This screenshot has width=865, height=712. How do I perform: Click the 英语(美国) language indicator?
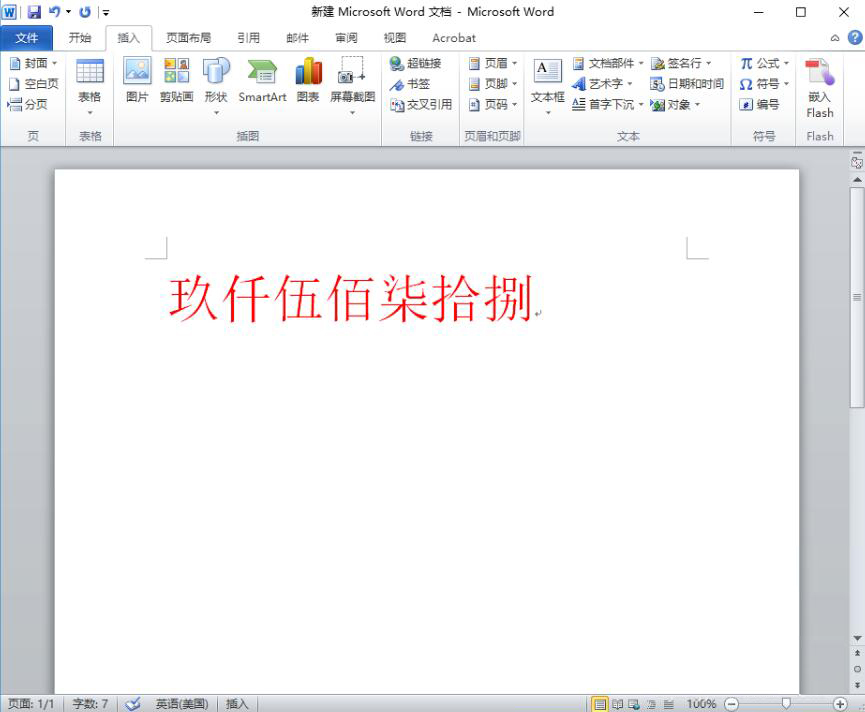click(182, 704)
